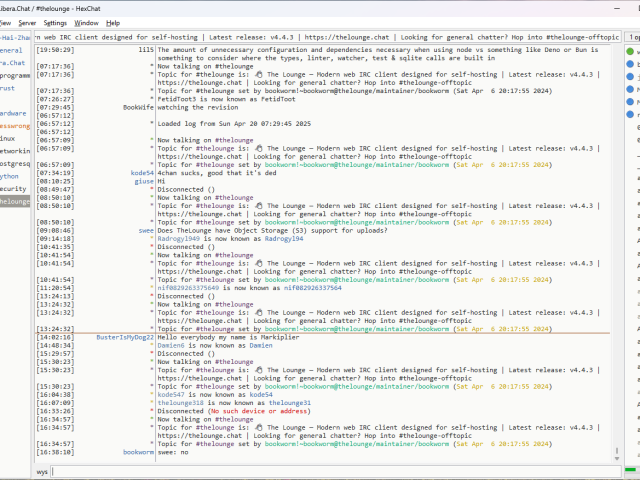Switch to the linux channel
Screen dimensions: 640x480
(8, 138)
